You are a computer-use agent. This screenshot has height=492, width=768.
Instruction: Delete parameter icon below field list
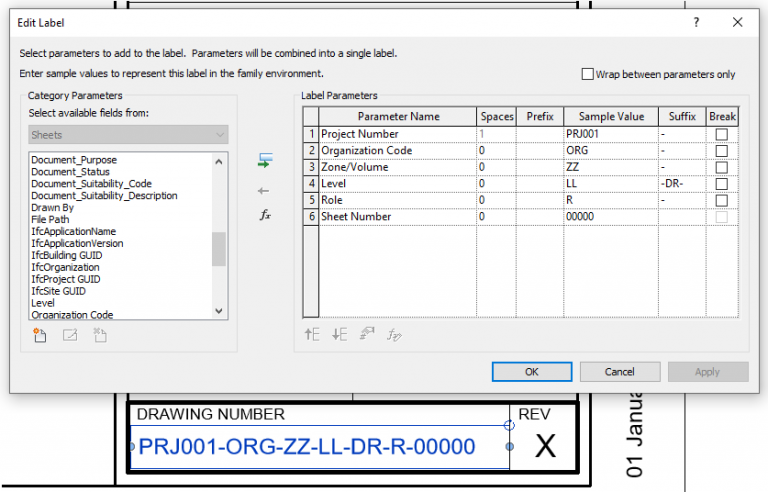100,335
